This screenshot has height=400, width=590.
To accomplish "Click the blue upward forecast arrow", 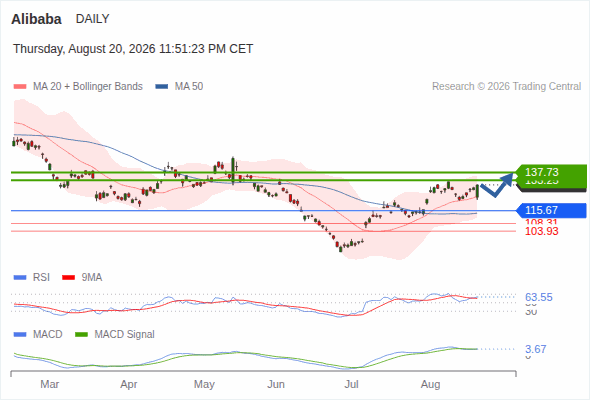I will [x=497, y=185].
